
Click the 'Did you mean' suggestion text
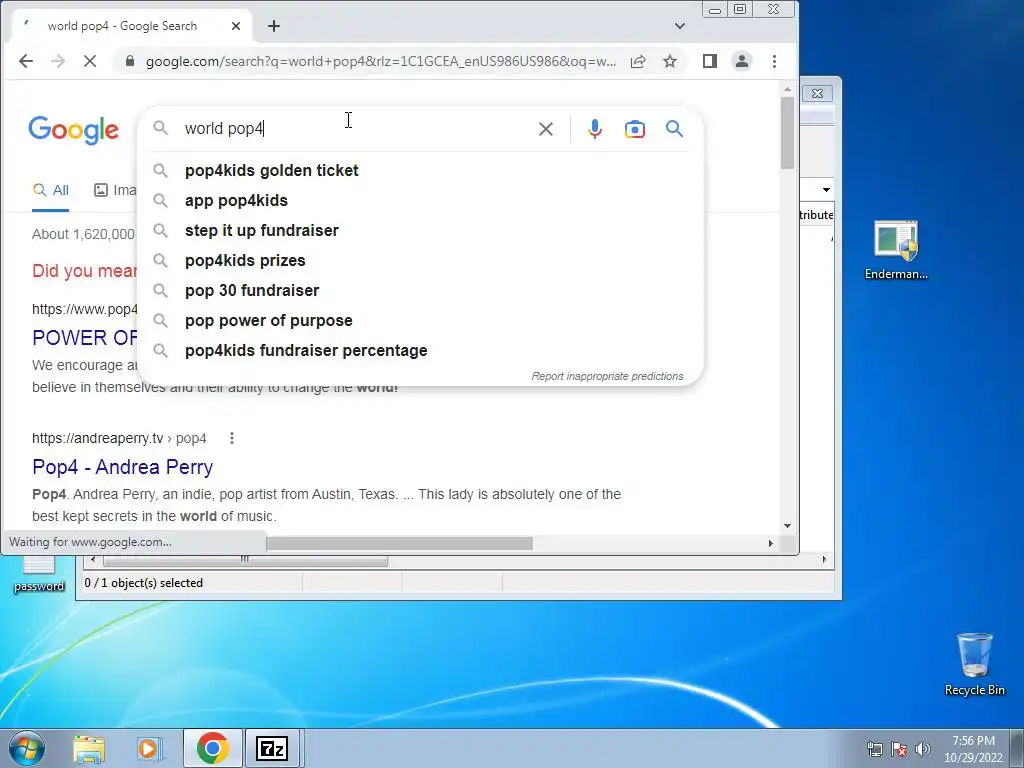(85, 270)
